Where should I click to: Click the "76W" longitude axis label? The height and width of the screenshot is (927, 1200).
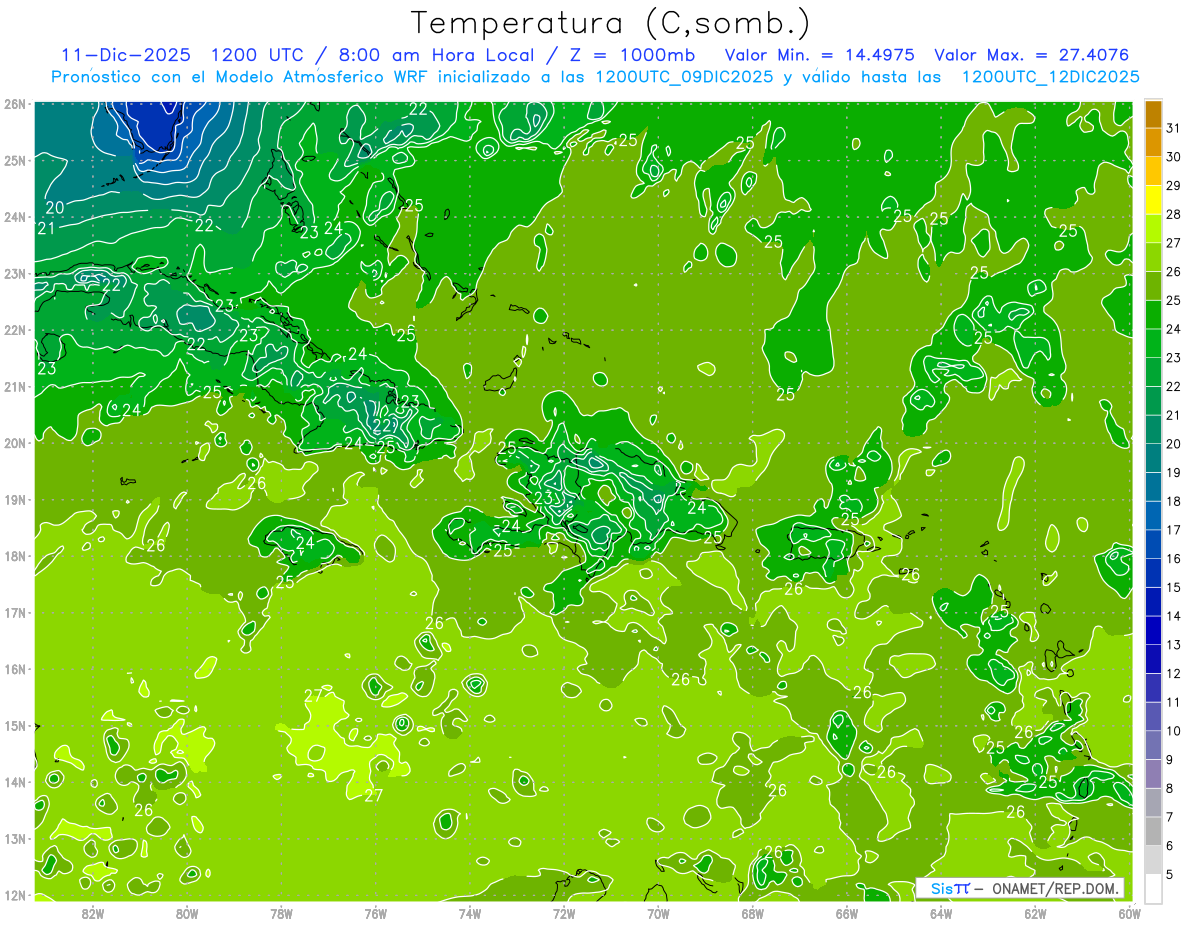pyautogui.click(x=376, y=913)
